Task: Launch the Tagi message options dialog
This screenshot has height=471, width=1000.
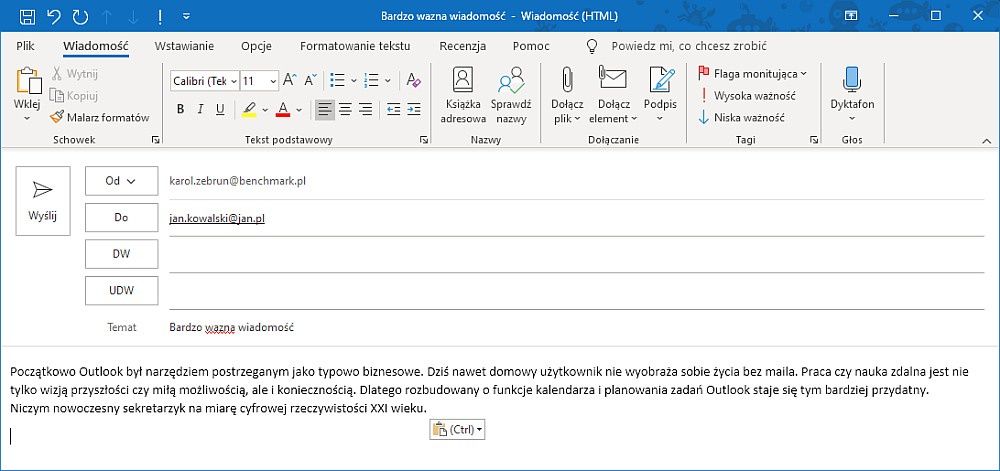Action: pyautogui.click(x=813, y=140)
